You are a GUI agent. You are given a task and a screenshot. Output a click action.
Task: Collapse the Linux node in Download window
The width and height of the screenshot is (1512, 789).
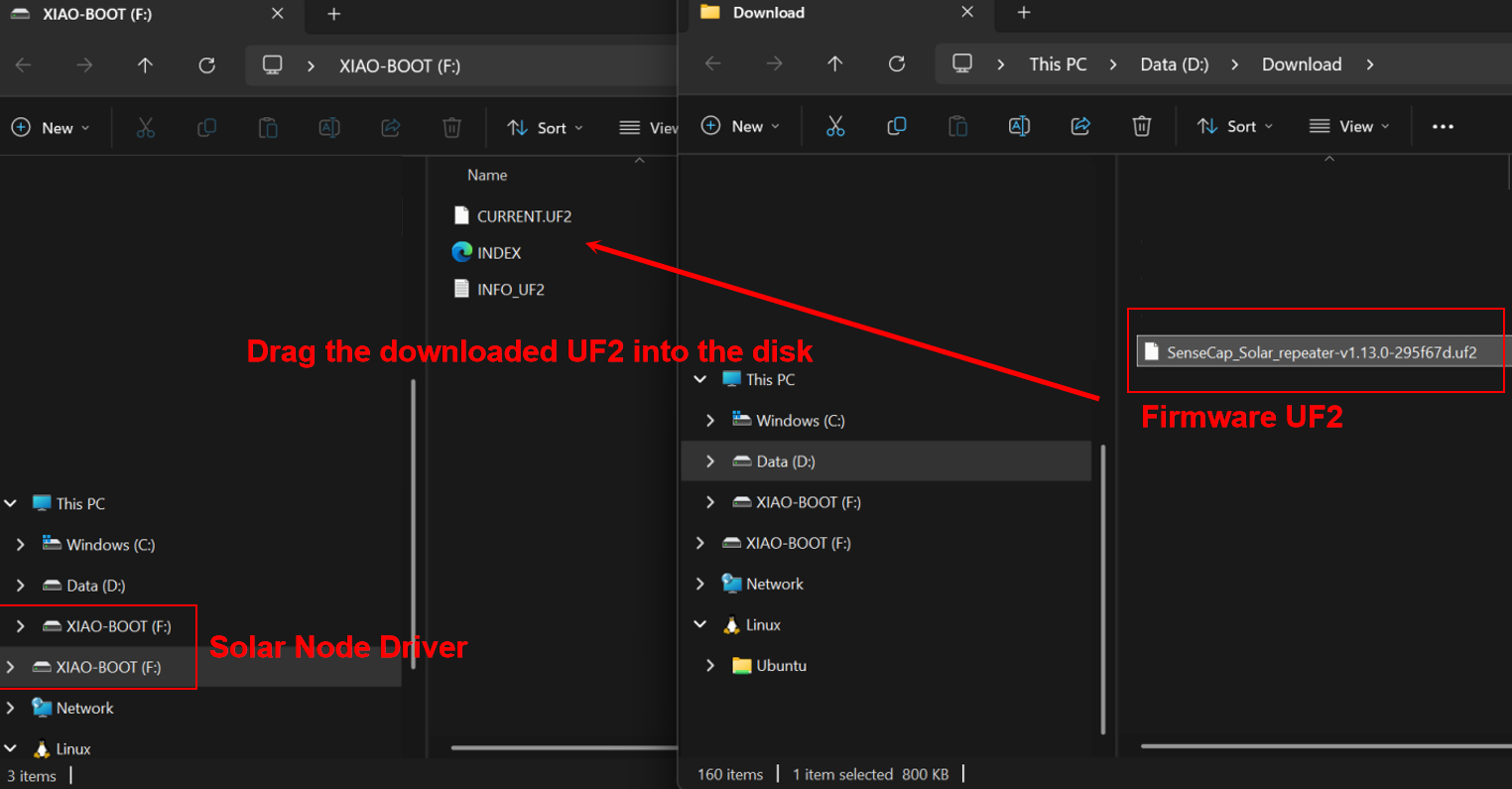[700, 625]
